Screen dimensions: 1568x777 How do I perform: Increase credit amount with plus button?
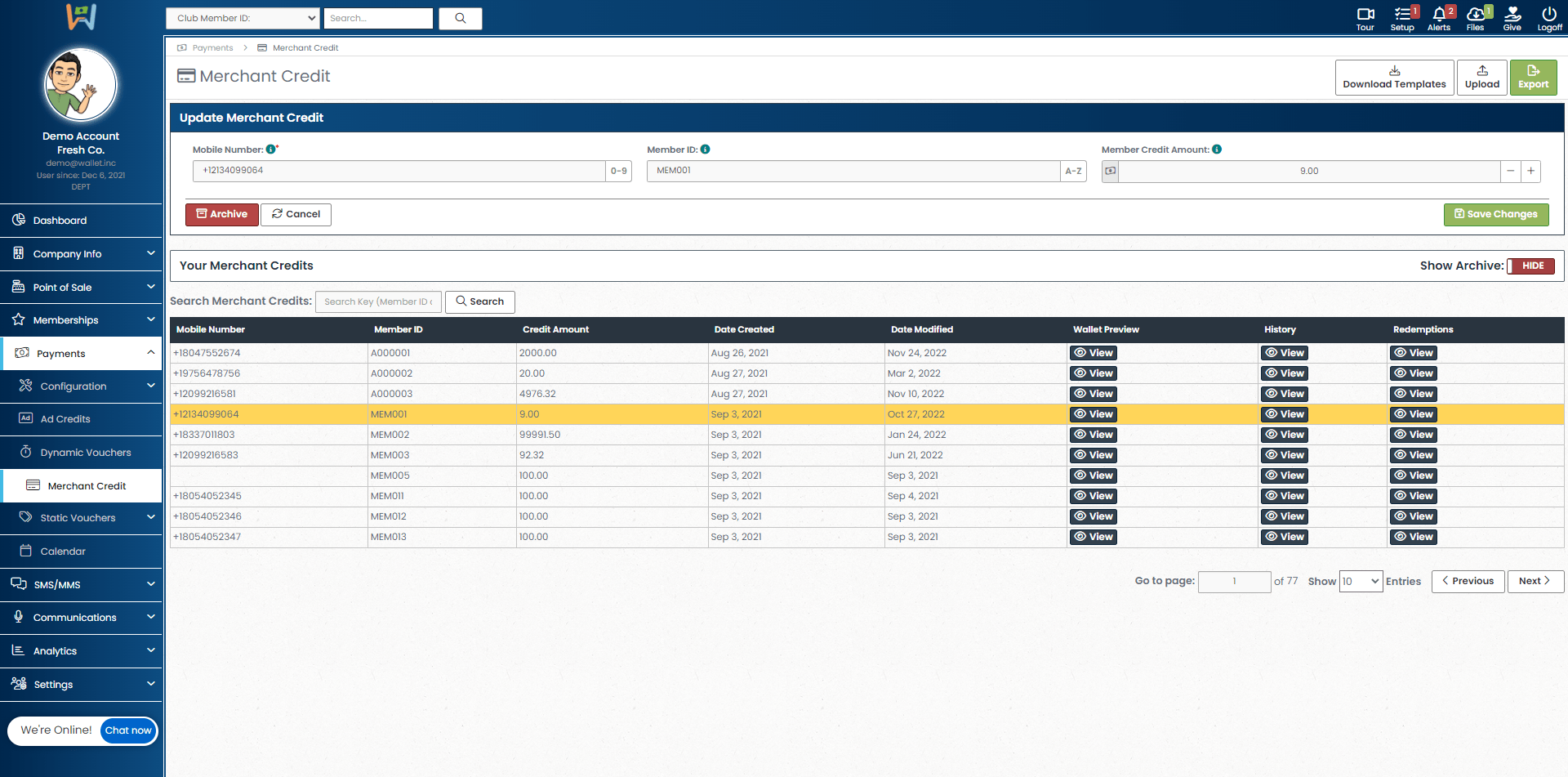pos(1530,171)
